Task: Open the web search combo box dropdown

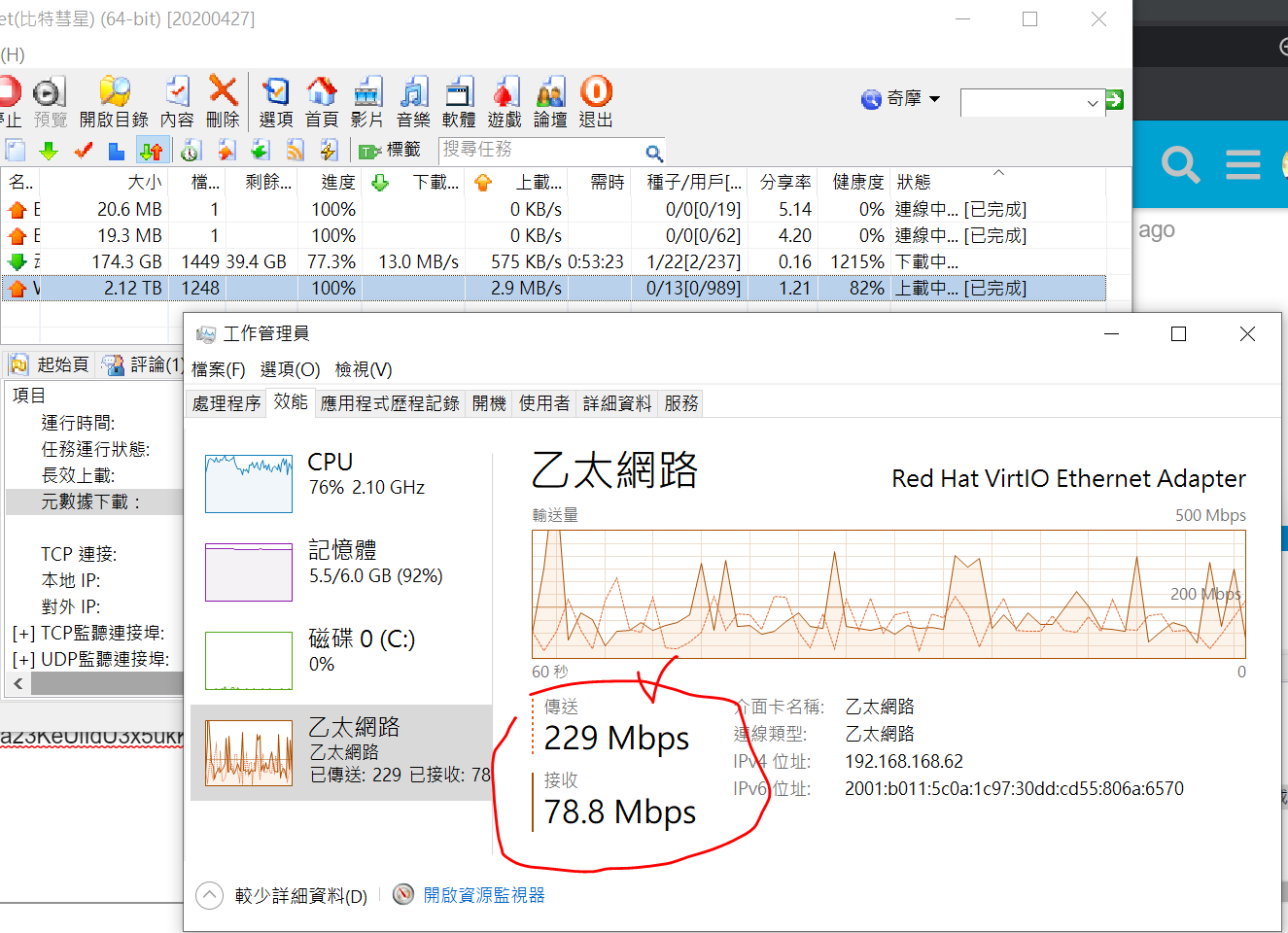Action: [1093, 102]
